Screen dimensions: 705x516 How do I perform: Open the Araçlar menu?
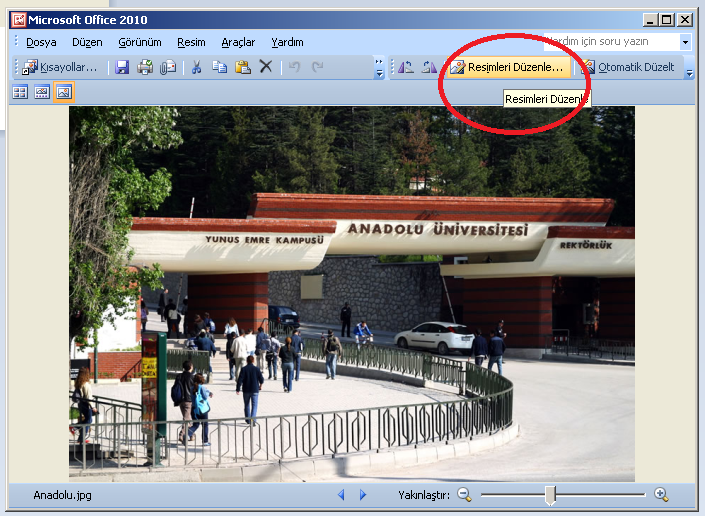click(238, 42)
